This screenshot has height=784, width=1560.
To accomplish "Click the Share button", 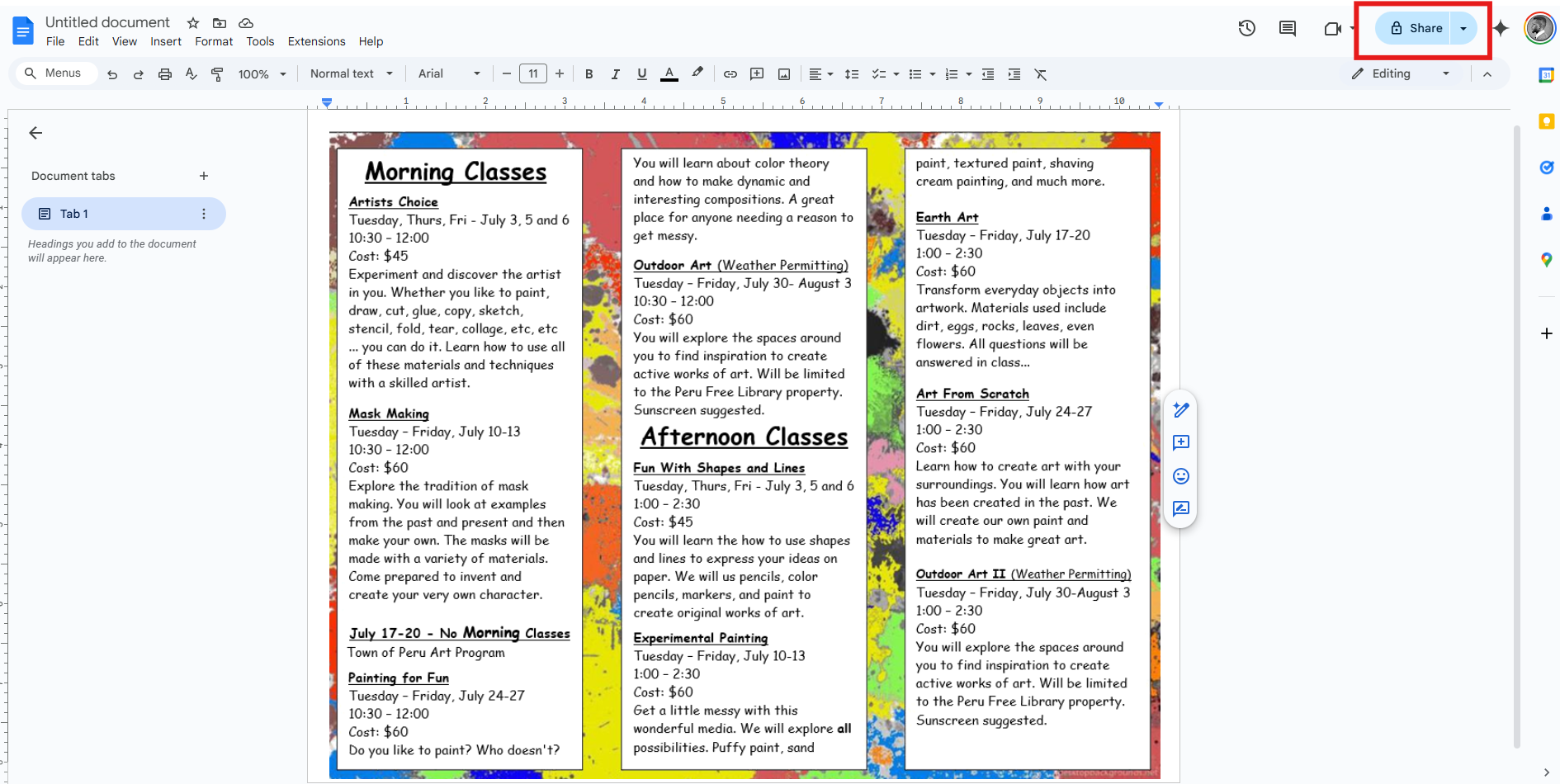I will (x=1413, y=27).
